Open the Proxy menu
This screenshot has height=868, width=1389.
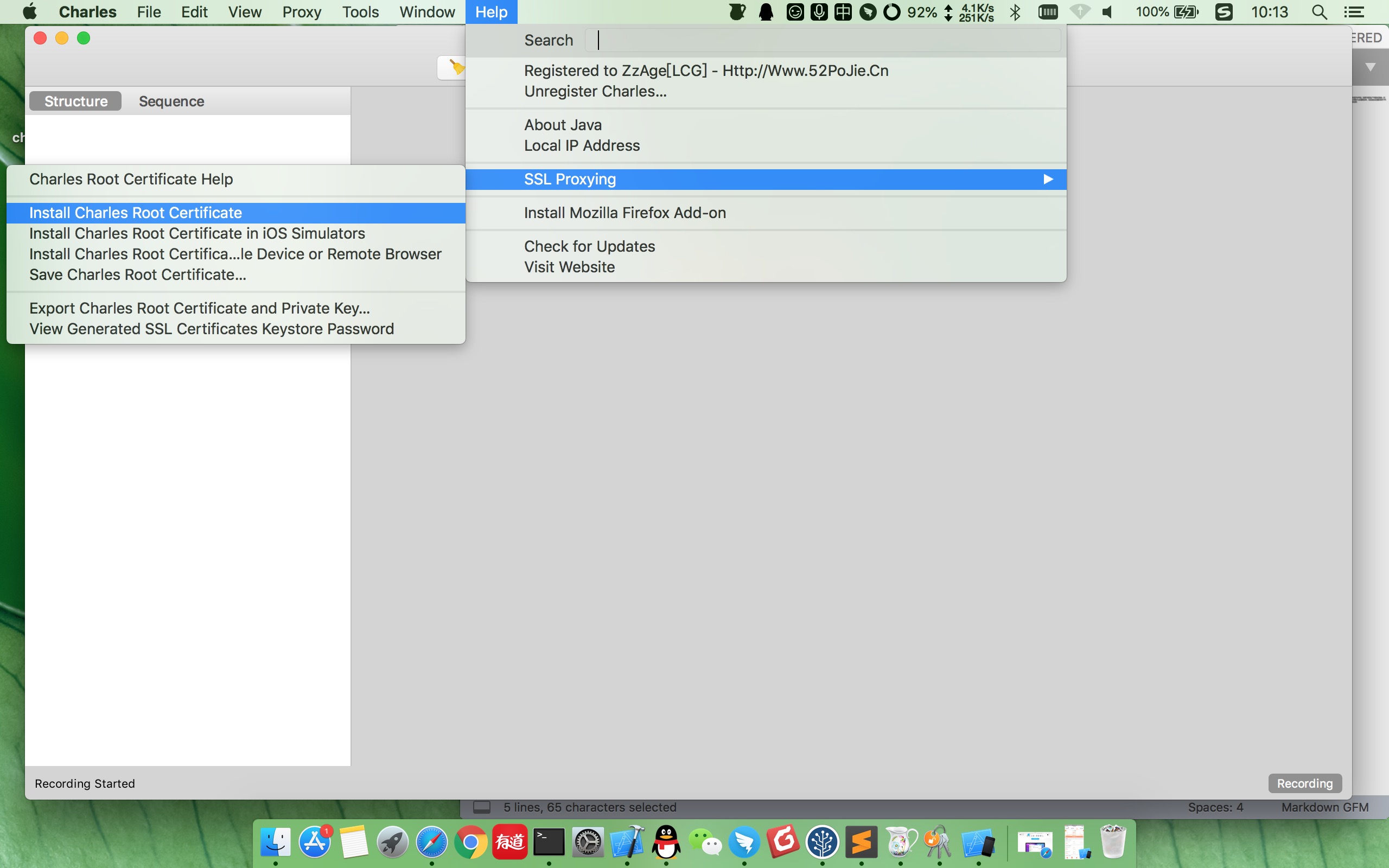(x=301, y=12)
